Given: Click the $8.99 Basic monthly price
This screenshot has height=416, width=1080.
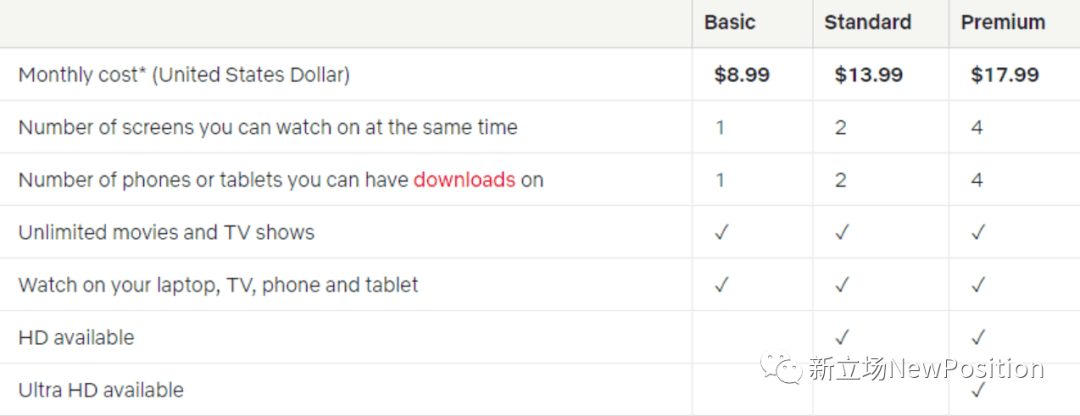Looking at the screenshot, I should coord(742,74).
